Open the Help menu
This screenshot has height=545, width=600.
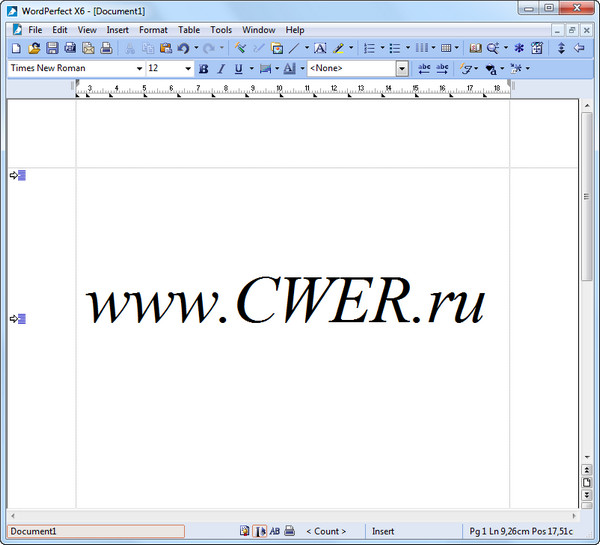click(295, 30)
